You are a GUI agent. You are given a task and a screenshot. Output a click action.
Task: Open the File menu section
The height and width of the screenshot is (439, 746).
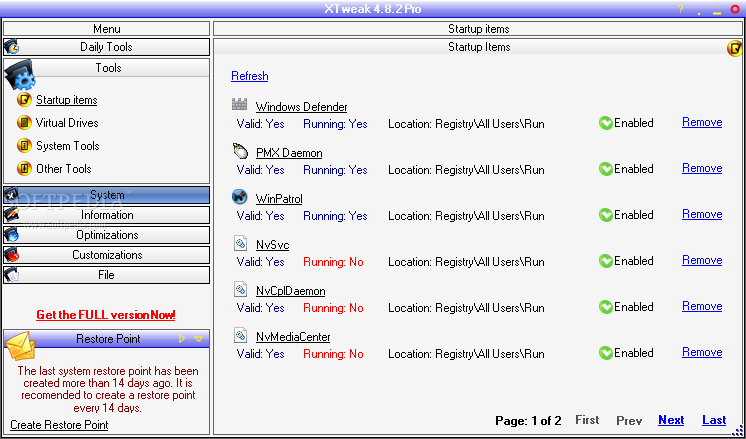106,275
